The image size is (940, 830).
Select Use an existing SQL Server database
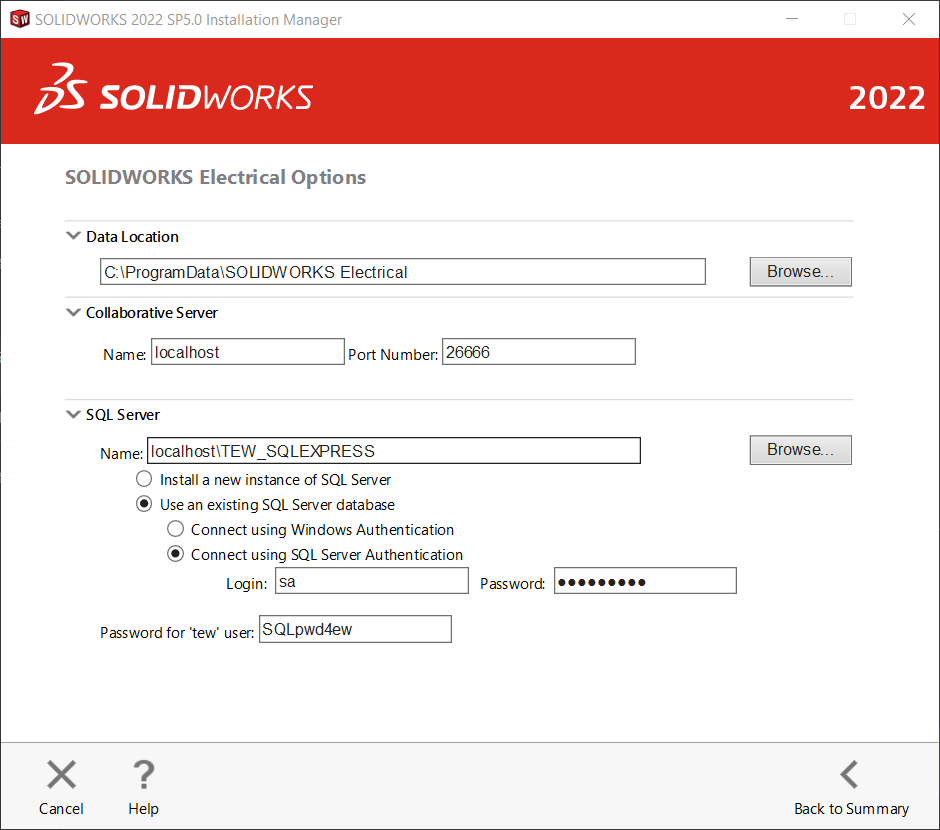[x=144, y=504]
